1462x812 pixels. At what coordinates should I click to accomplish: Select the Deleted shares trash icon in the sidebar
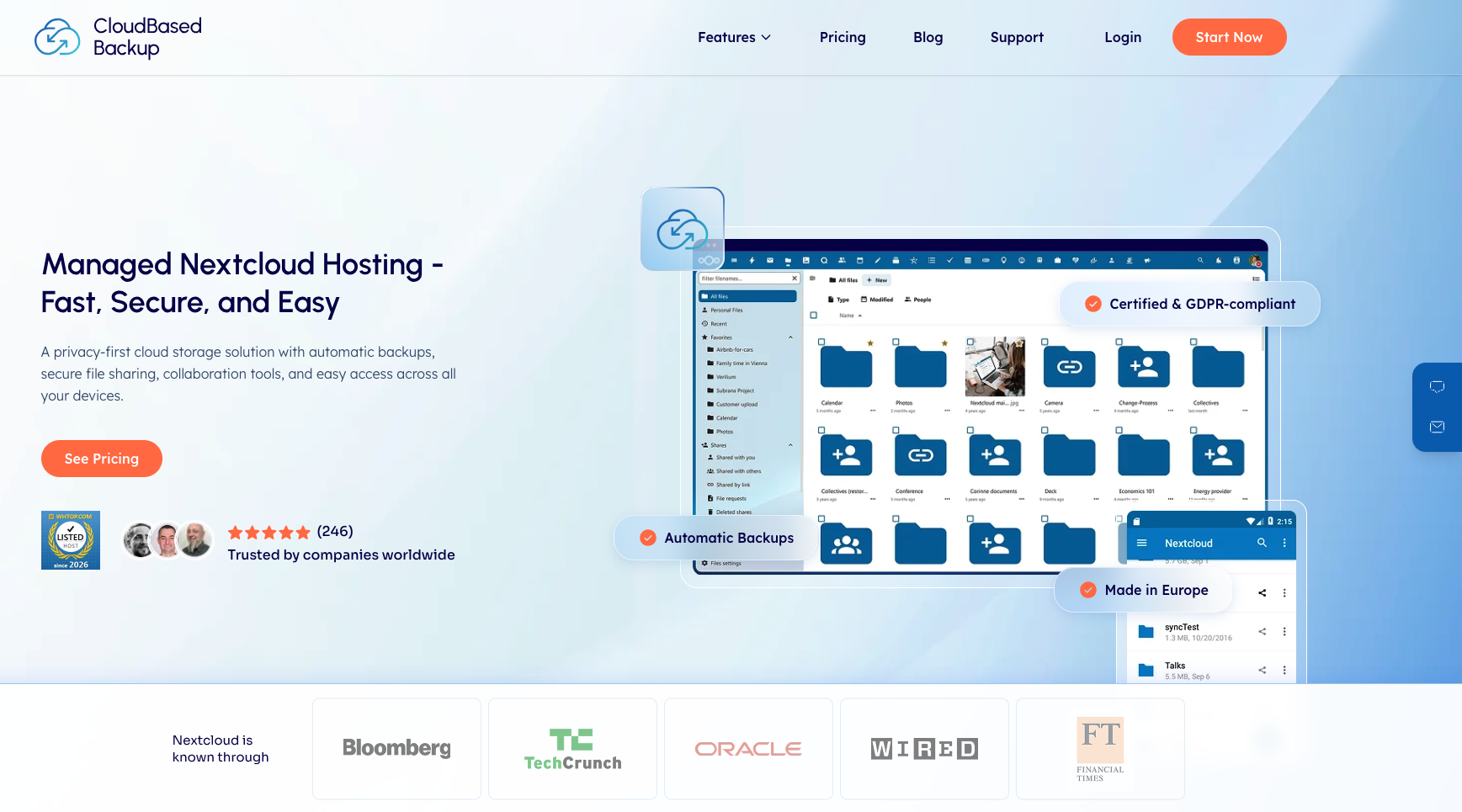tap(710, 512)
